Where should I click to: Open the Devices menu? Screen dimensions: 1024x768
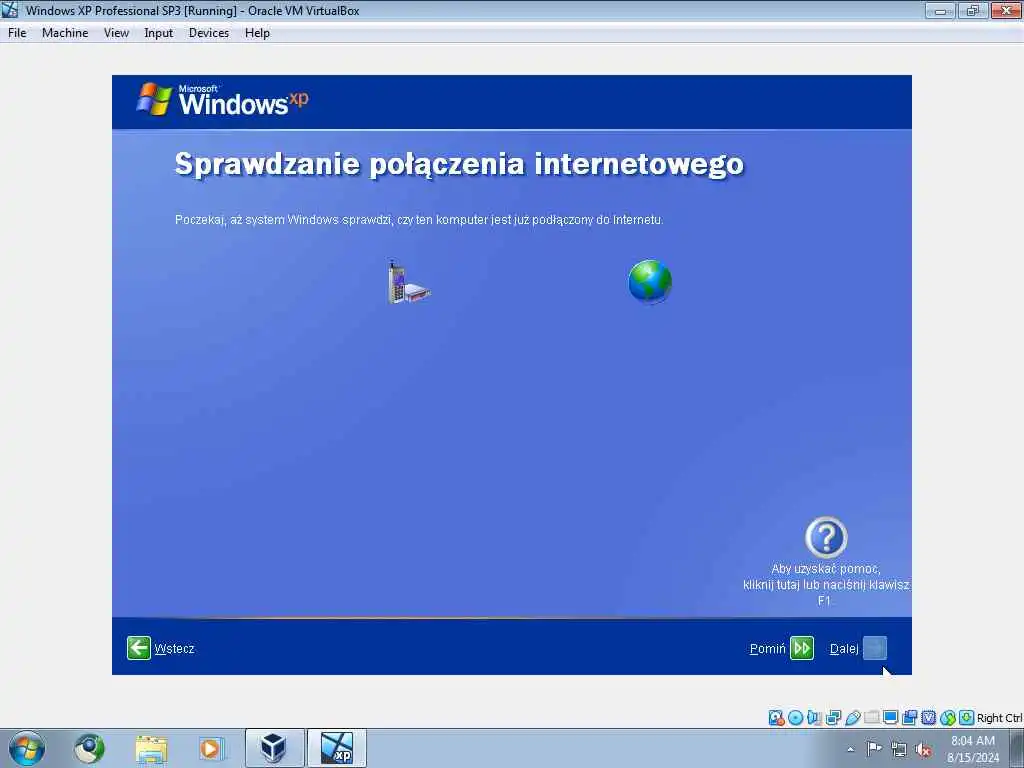pos(209,33)
